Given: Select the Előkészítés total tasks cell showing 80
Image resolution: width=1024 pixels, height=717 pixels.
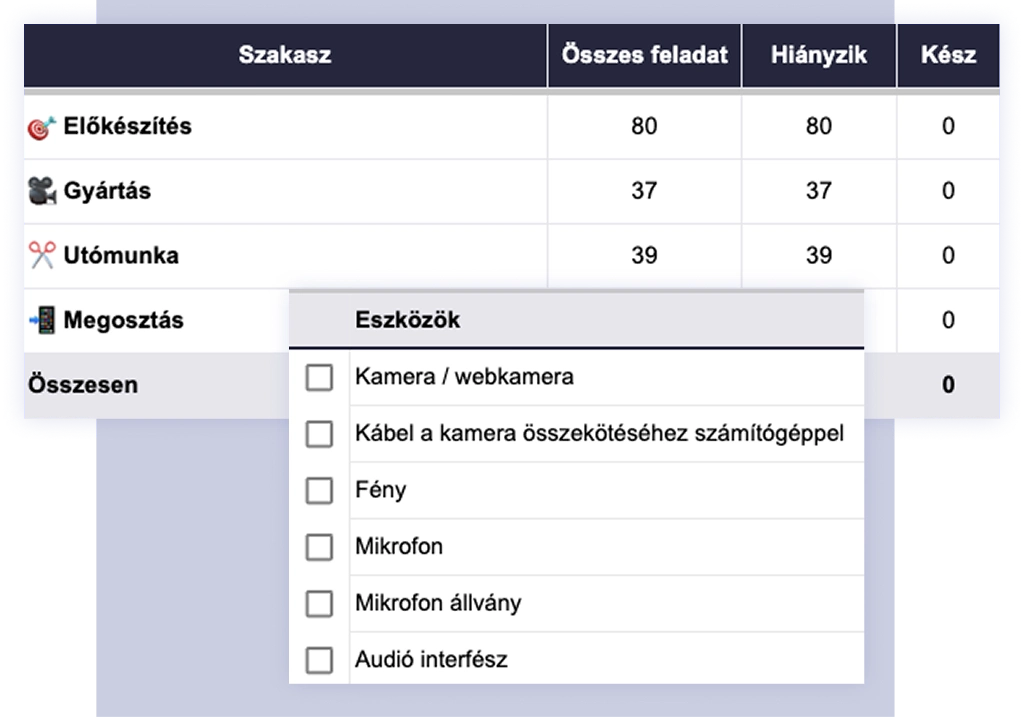Looking at the screenshot, I should tap(644, 127).
